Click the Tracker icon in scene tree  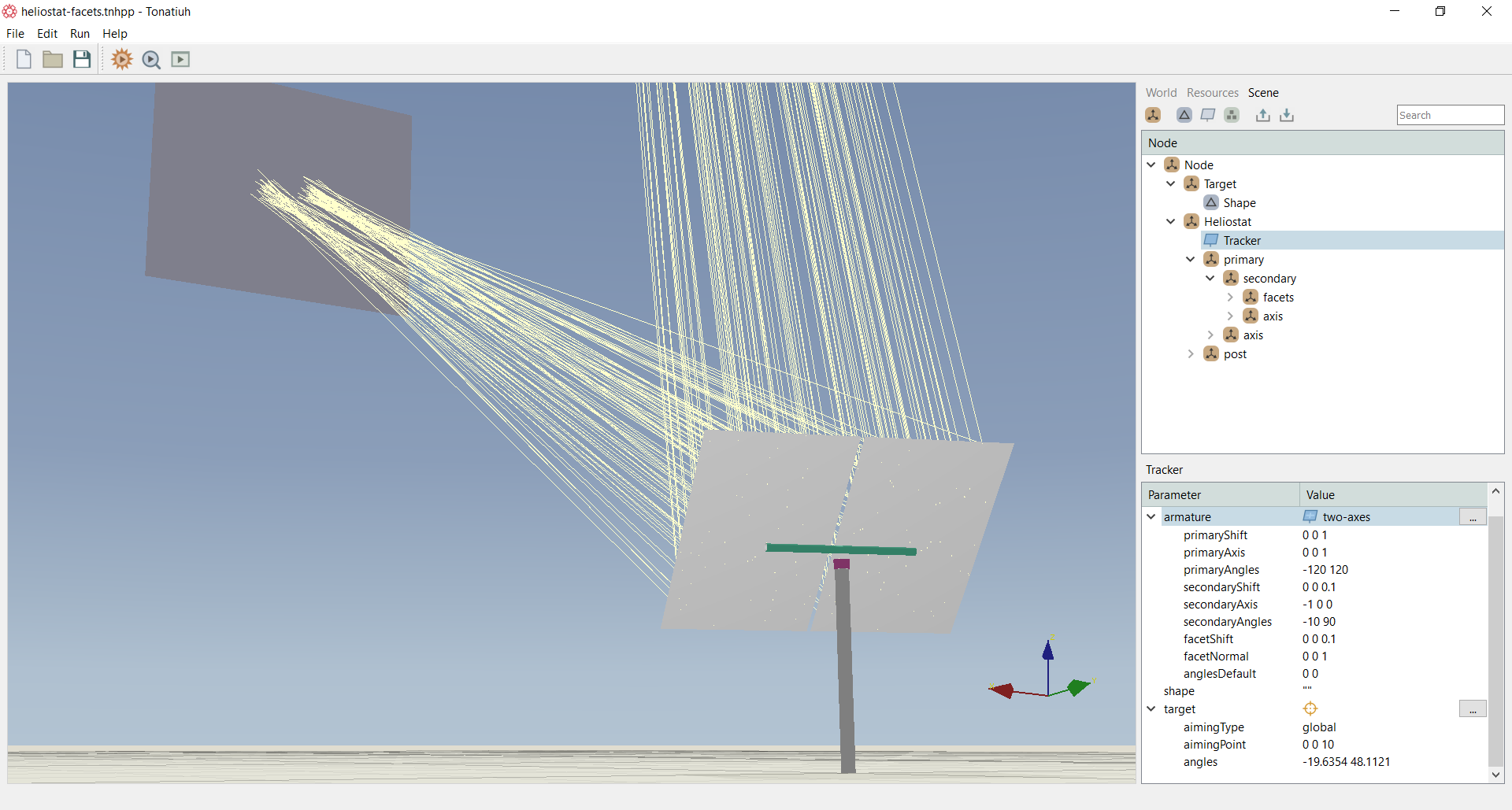point(1211,240)
